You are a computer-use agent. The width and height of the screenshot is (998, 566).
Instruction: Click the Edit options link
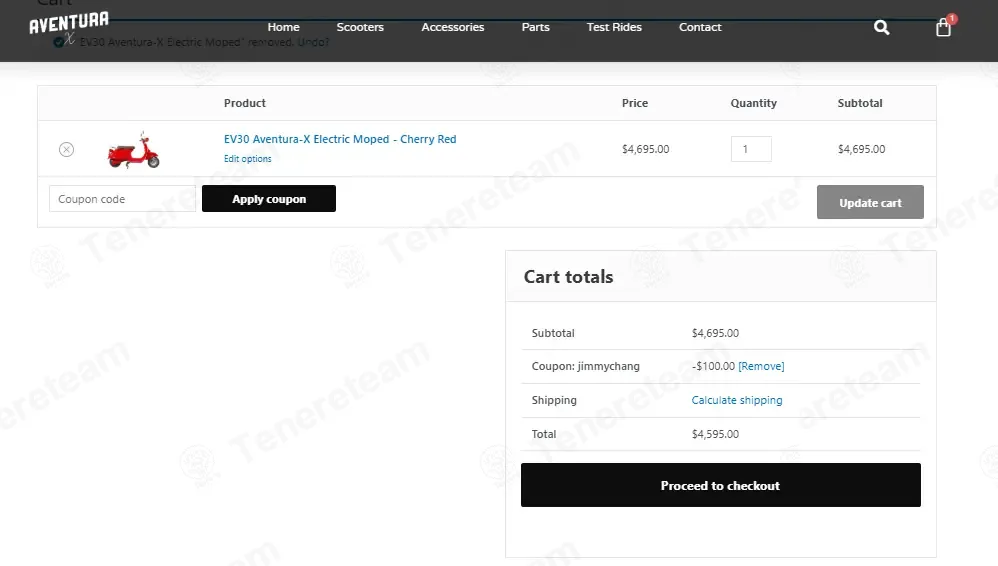(248, 159)
